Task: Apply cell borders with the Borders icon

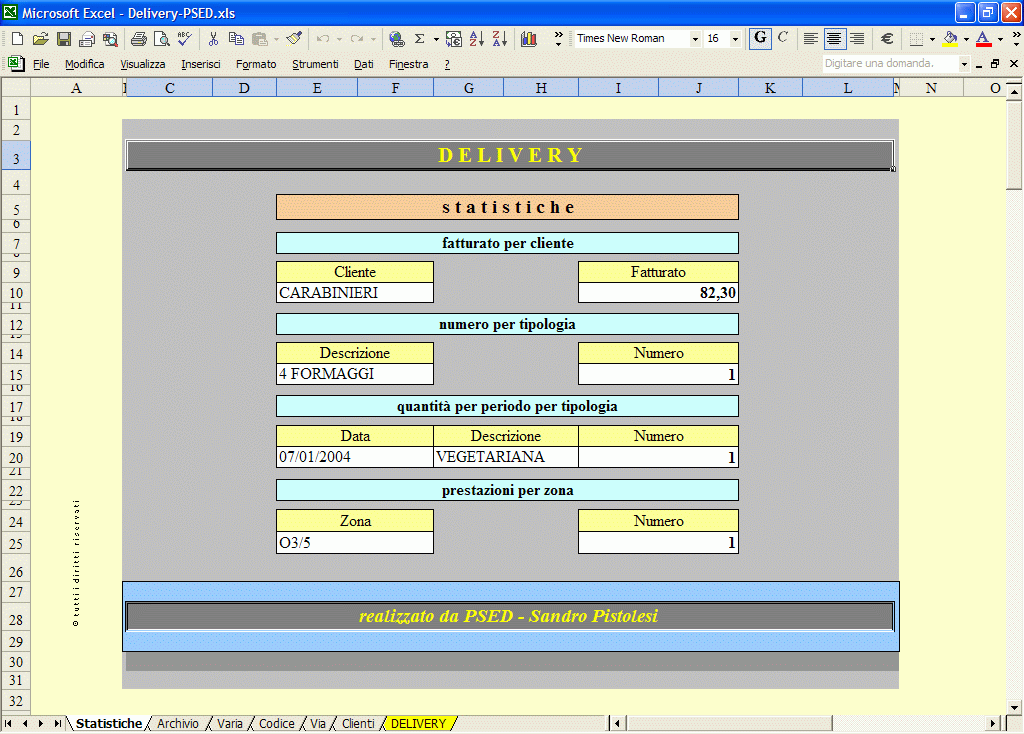Action: [916, 39]
